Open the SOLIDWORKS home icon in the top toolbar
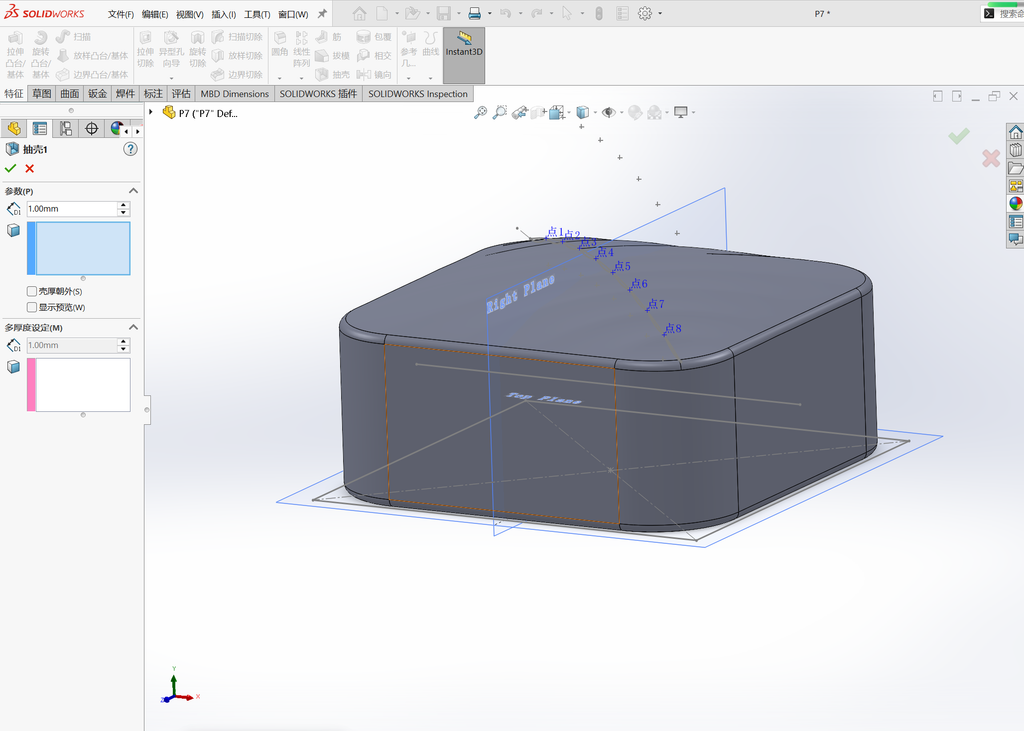Viewport: 1024px width, 731px height. [359, 14]
